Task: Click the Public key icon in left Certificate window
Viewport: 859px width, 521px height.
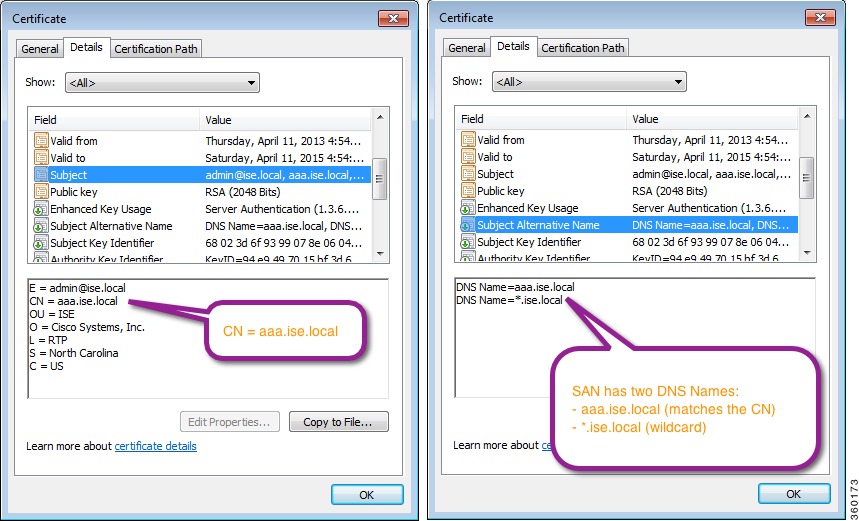Action: pos(41,192)
